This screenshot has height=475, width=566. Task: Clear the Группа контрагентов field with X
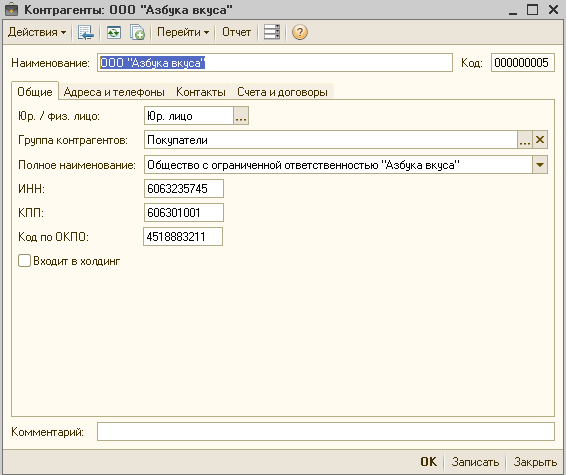[540, 140]
